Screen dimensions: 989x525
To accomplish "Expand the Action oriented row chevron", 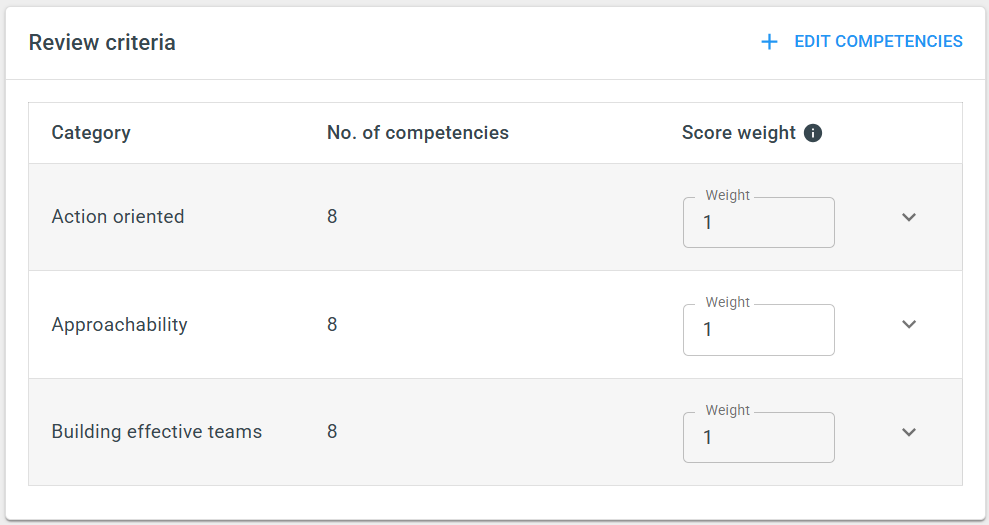I will coord(909,217).
